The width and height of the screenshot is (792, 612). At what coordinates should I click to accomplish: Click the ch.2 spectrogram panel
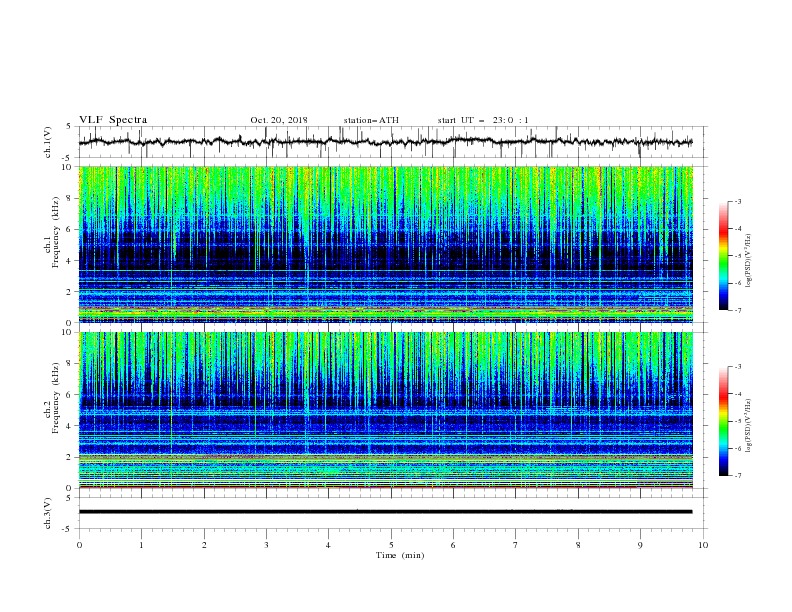[386, 410]
